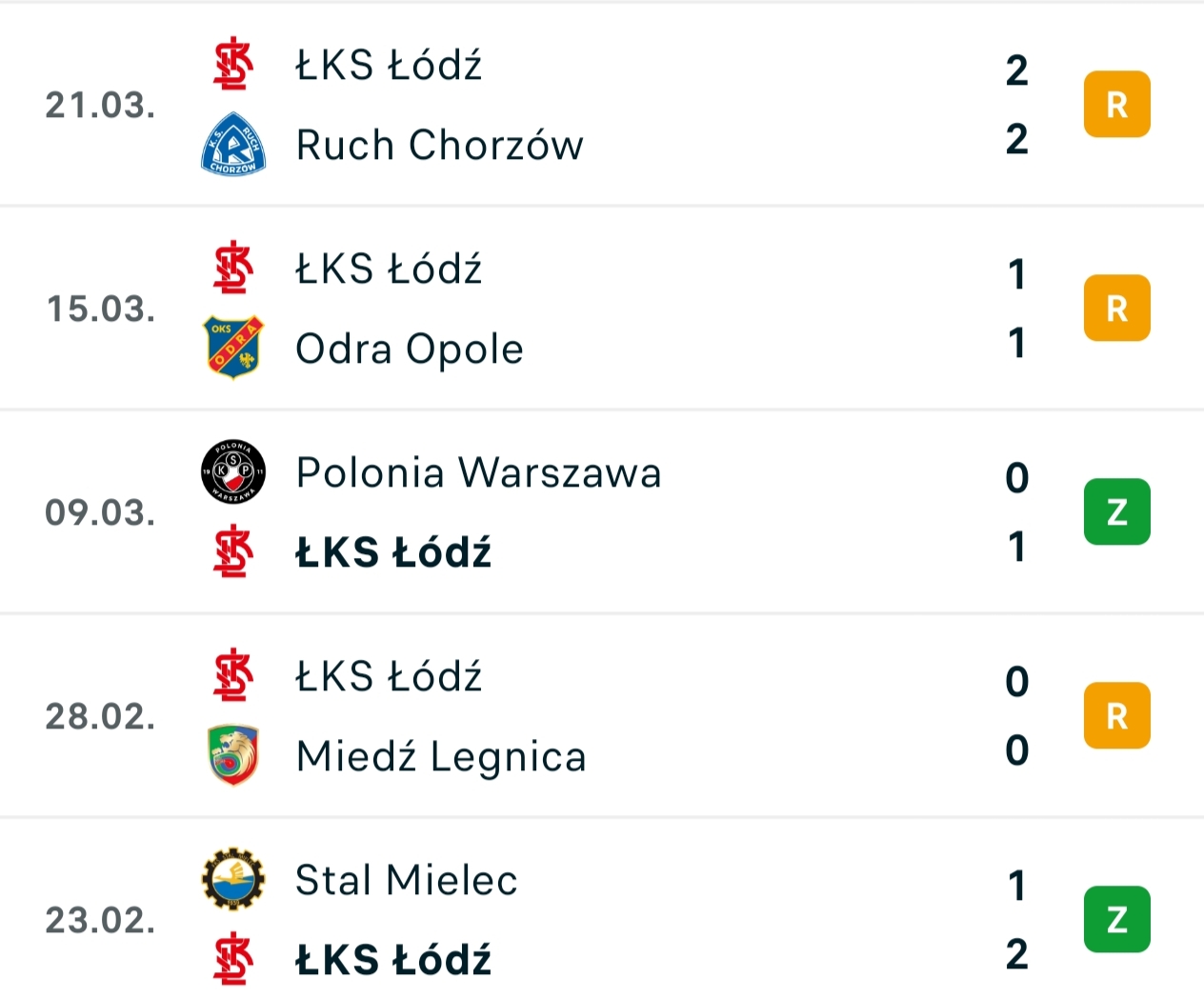1204x999 pixels.
Task: Open the Ruch Chorzów team name
Action: 439,145
